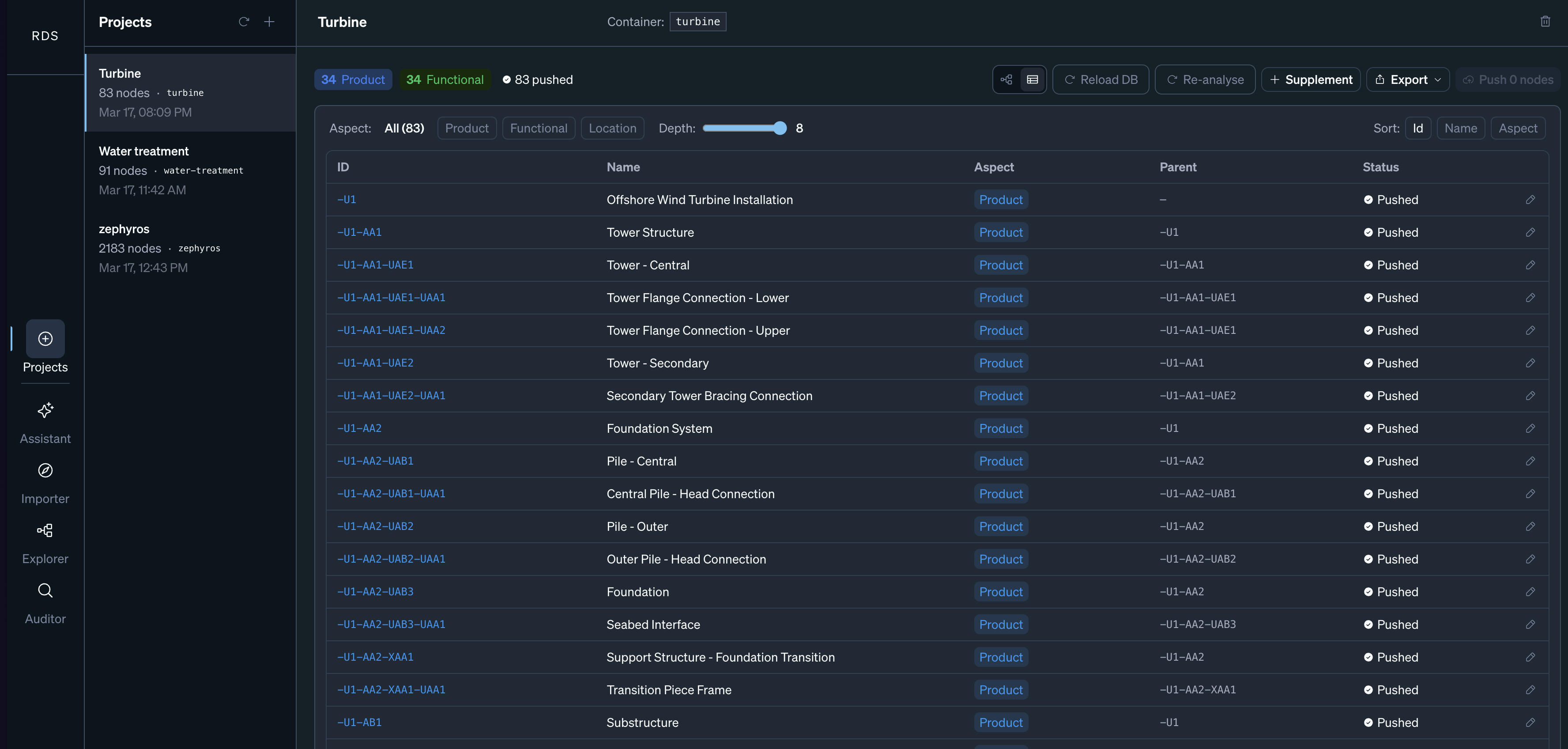Open the Export dropdown menu
The height and width of the screenshot is (749, 1568).
(x=1407, y=79)
